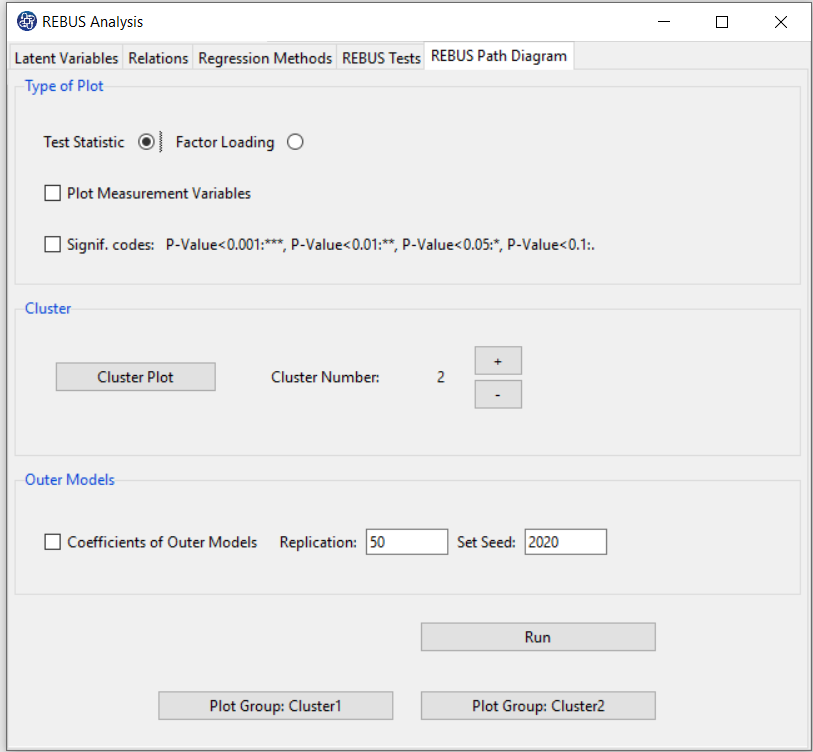
Task: Select the Test Statistic radio button
Action: 147,142
